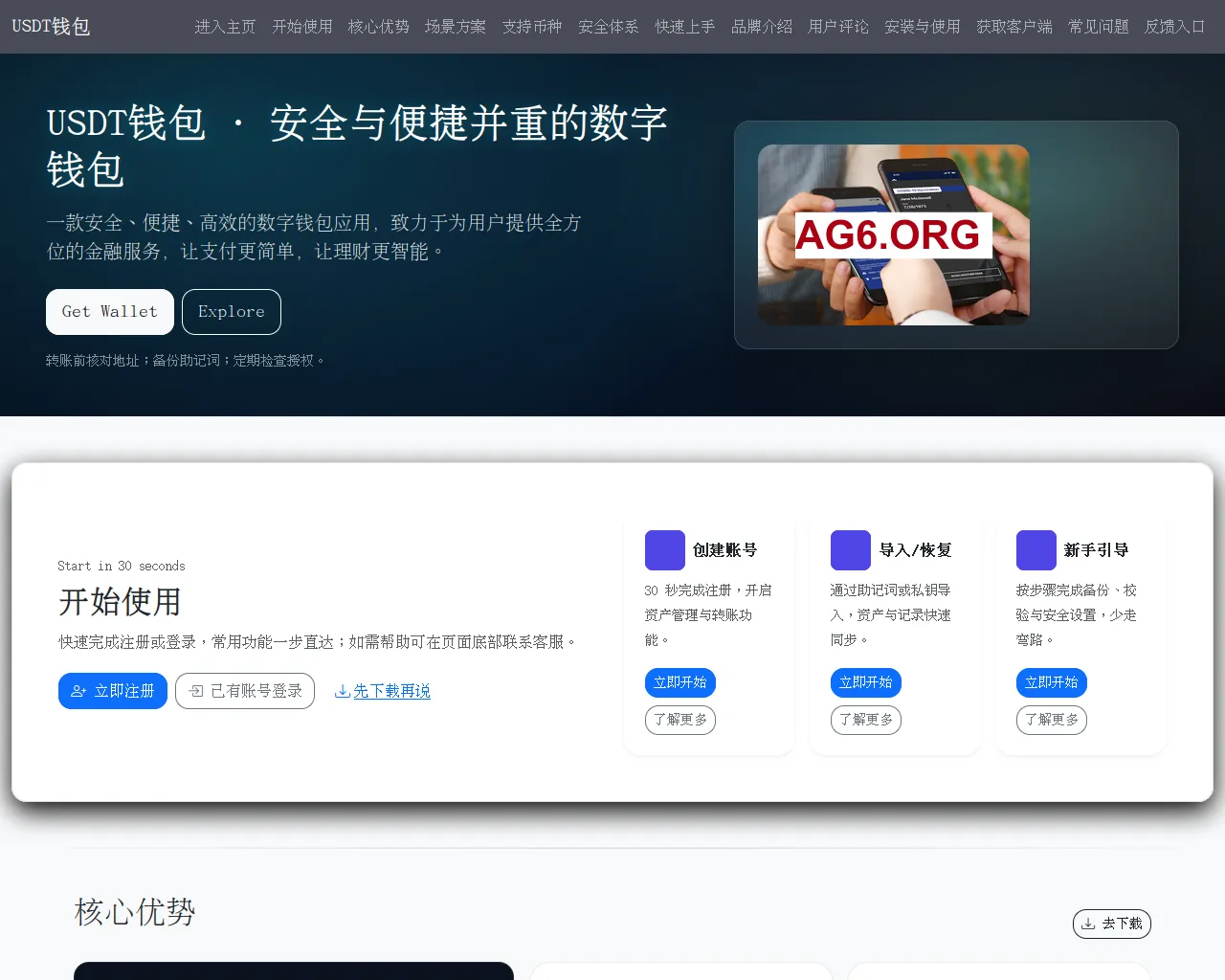The width and height of the screenshot is (1225, 980).
Task: Click the blue 立即注册 button
Action: [x=113, y=691]
